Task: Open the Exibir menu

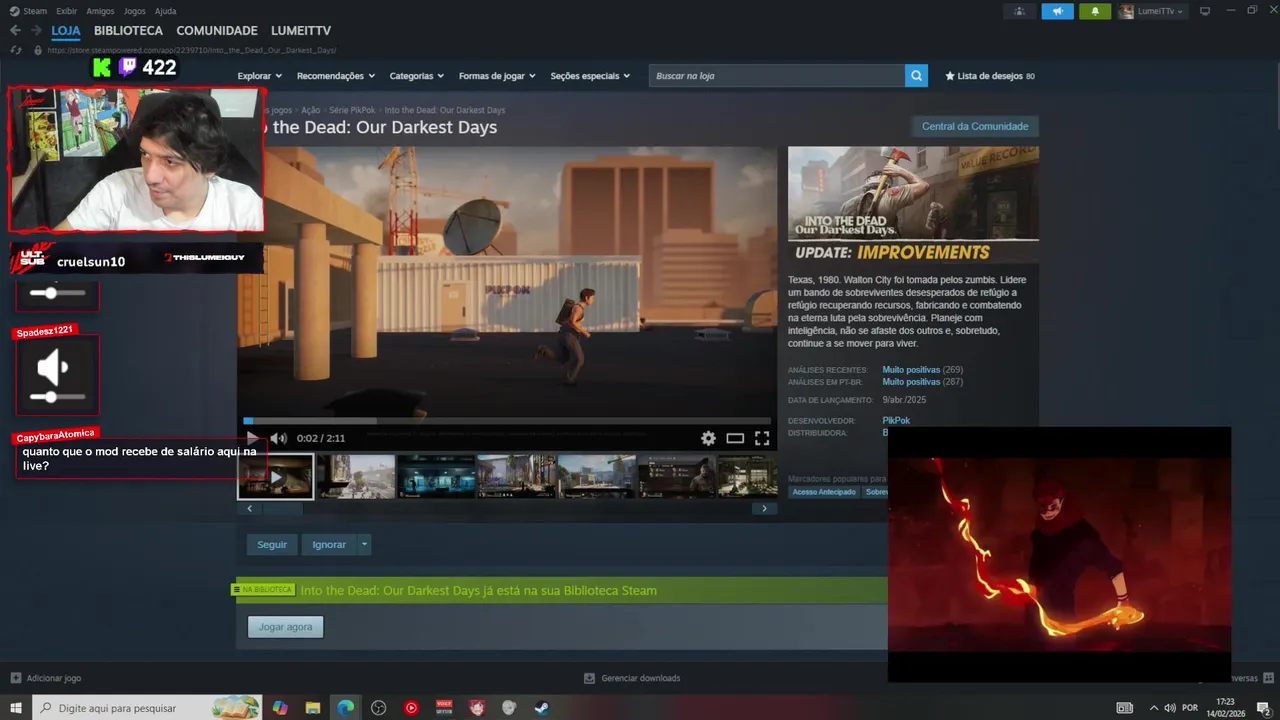Action: click(67, 11)
